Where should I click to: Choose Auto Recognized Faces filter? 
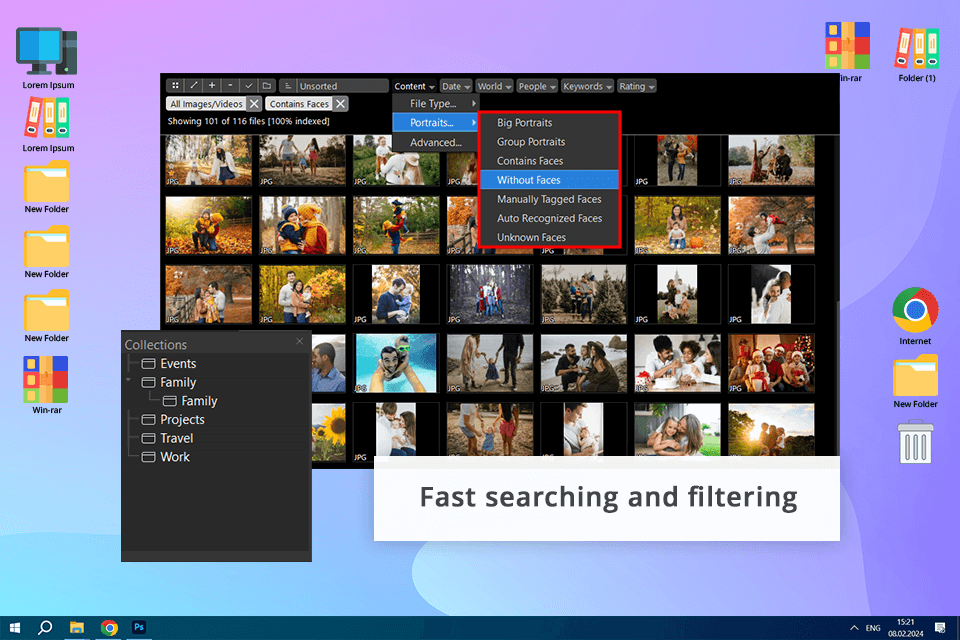coord(549,218)
